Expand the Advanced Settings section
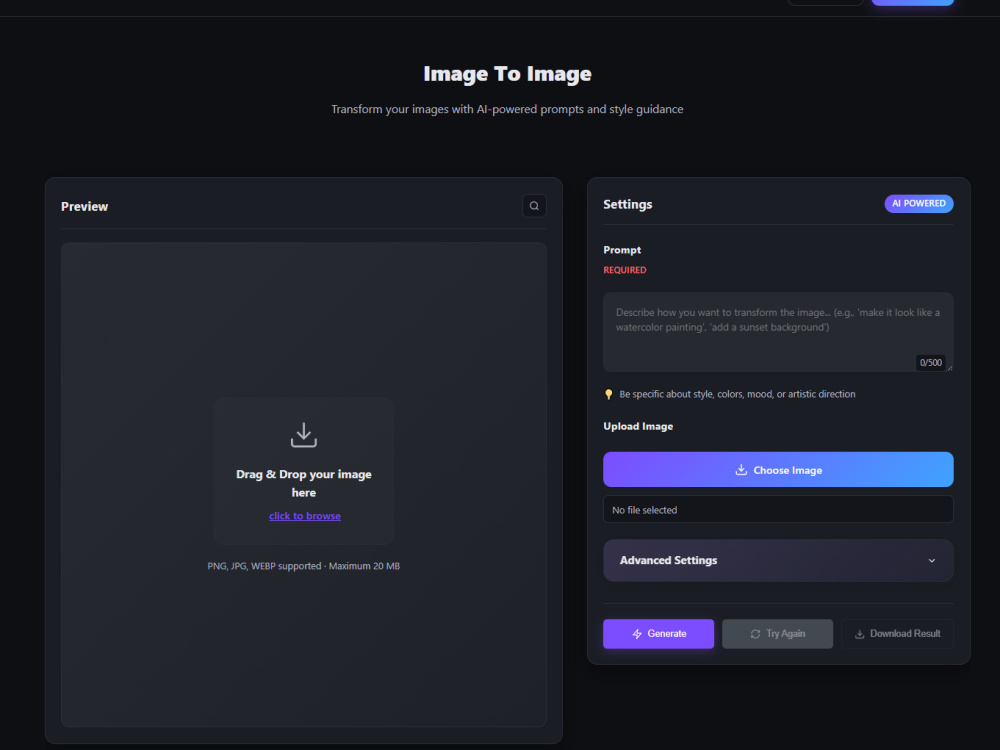The height and width of the screenshot is (750, 1000). tap(778, 561)
